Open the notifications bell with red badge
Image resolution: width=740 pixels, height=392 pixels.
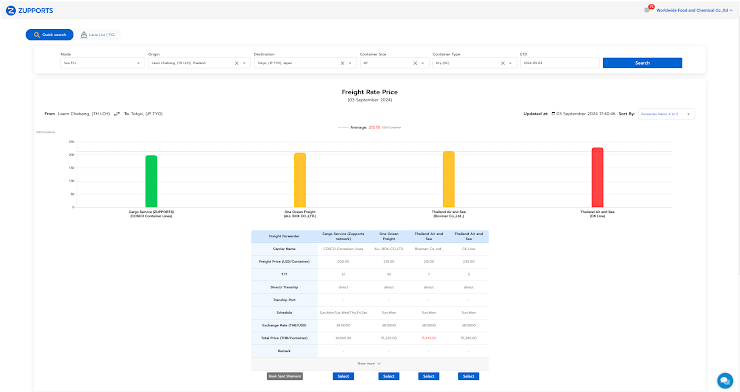[x=648, y=9]
